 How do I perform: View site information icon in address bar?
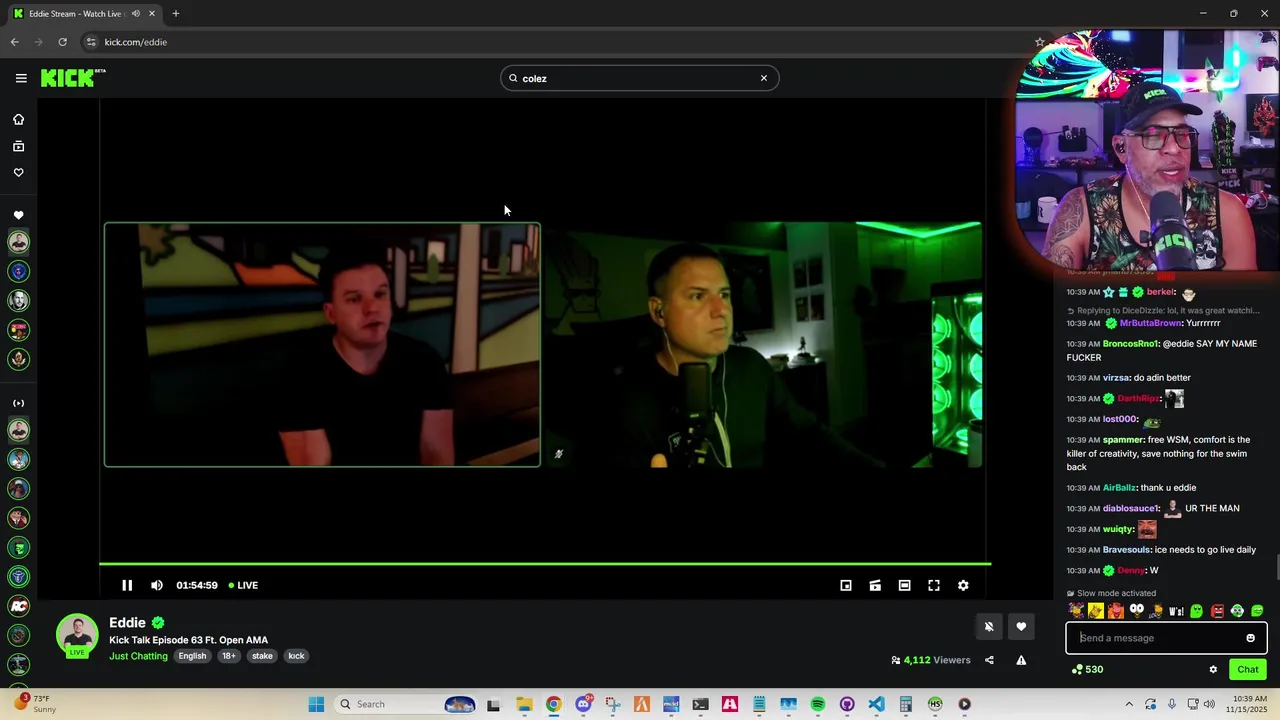pyautogui.click(x=91, y=42)
